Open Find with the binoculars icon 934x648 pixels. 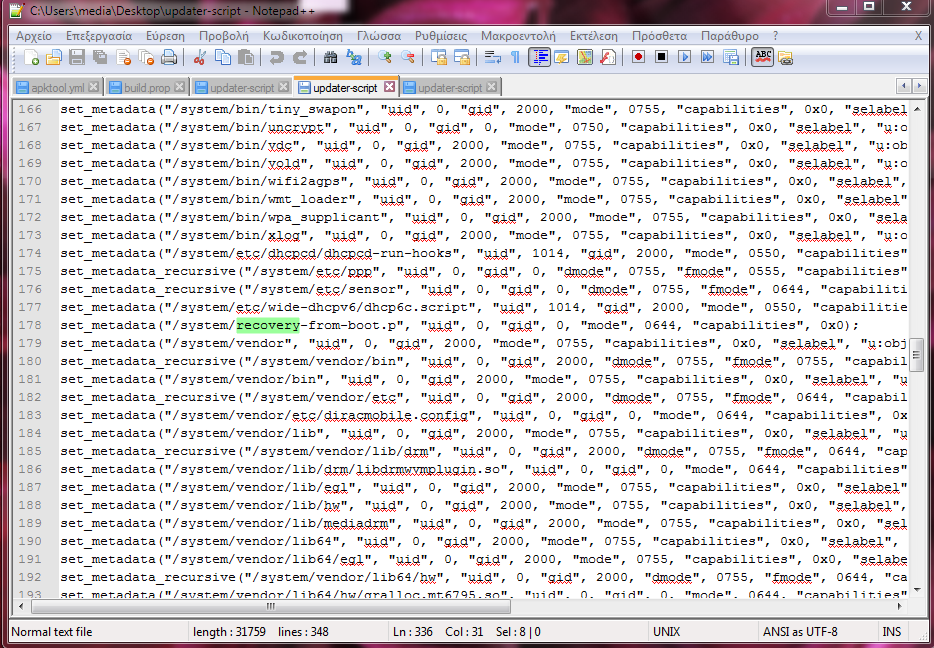click(330, 57)
